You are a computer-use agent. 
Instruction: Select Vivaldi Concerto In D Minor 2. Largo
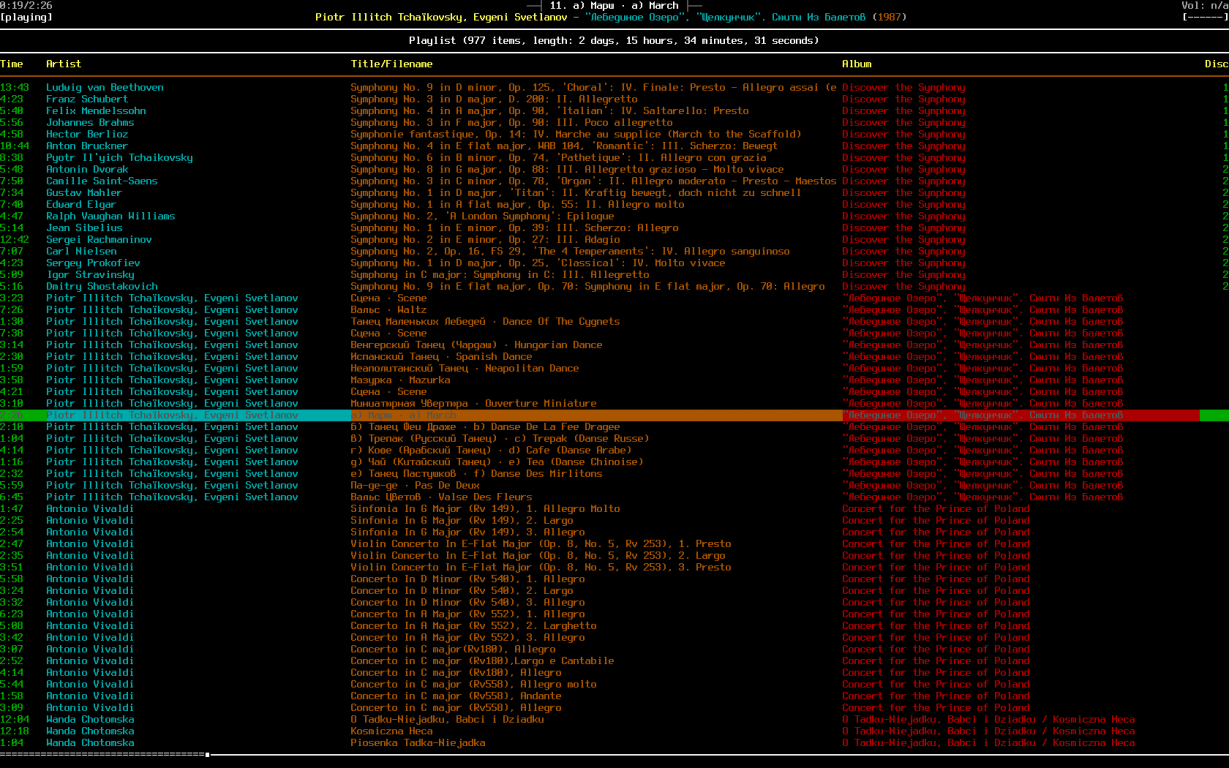click(614, 591)
